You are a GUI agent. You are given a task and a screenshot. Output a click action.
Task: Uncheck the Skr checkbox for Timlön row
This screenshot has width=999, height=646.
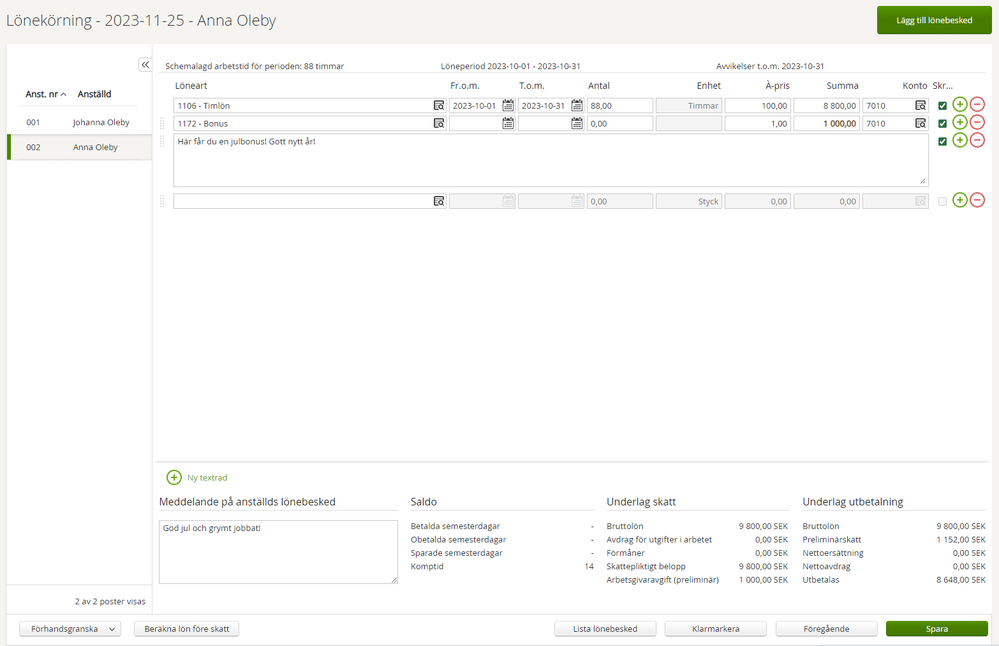[x=942, y=105]
